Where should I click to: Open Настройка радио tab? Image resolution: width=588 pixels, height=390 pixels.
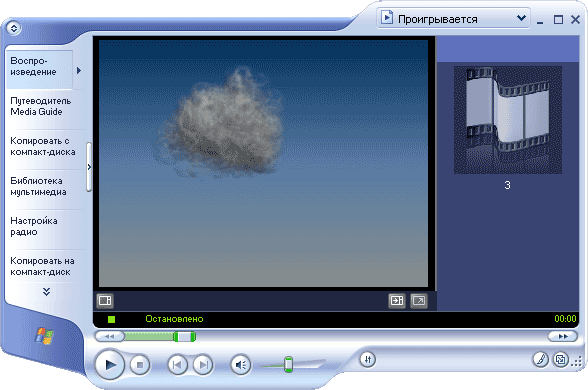[x=34, y=226]
